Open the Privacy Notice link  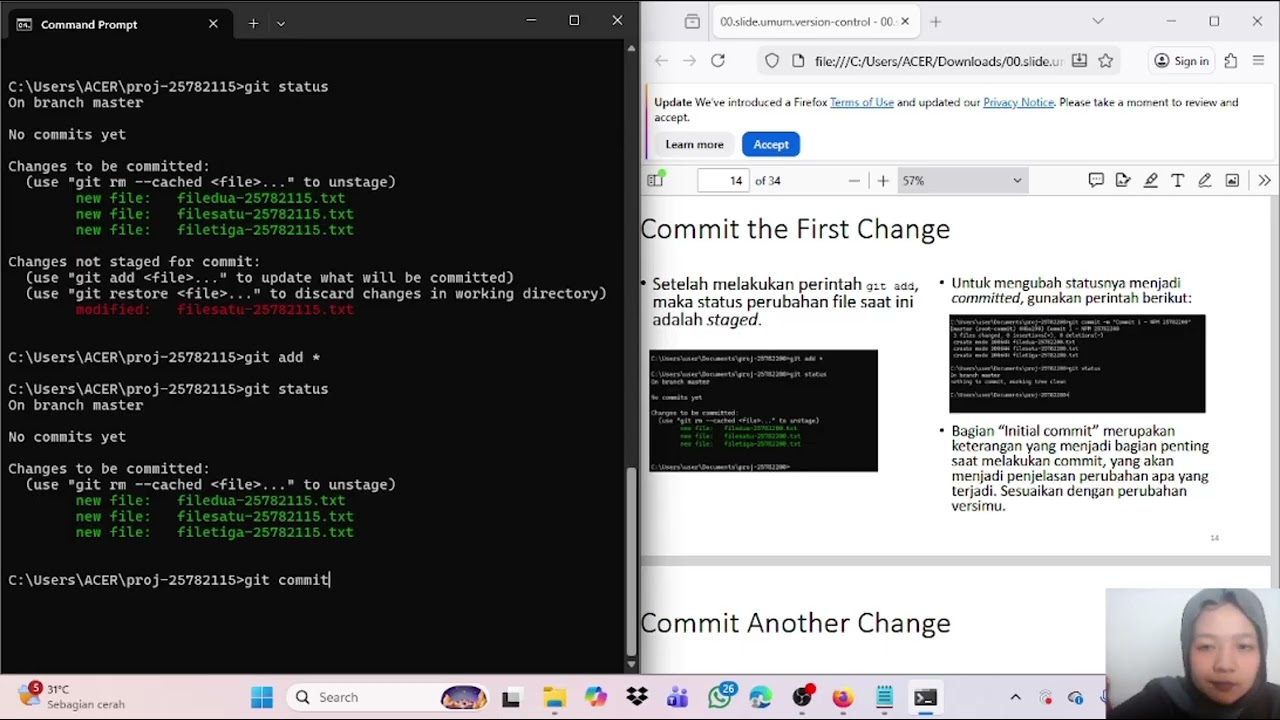1018,102
